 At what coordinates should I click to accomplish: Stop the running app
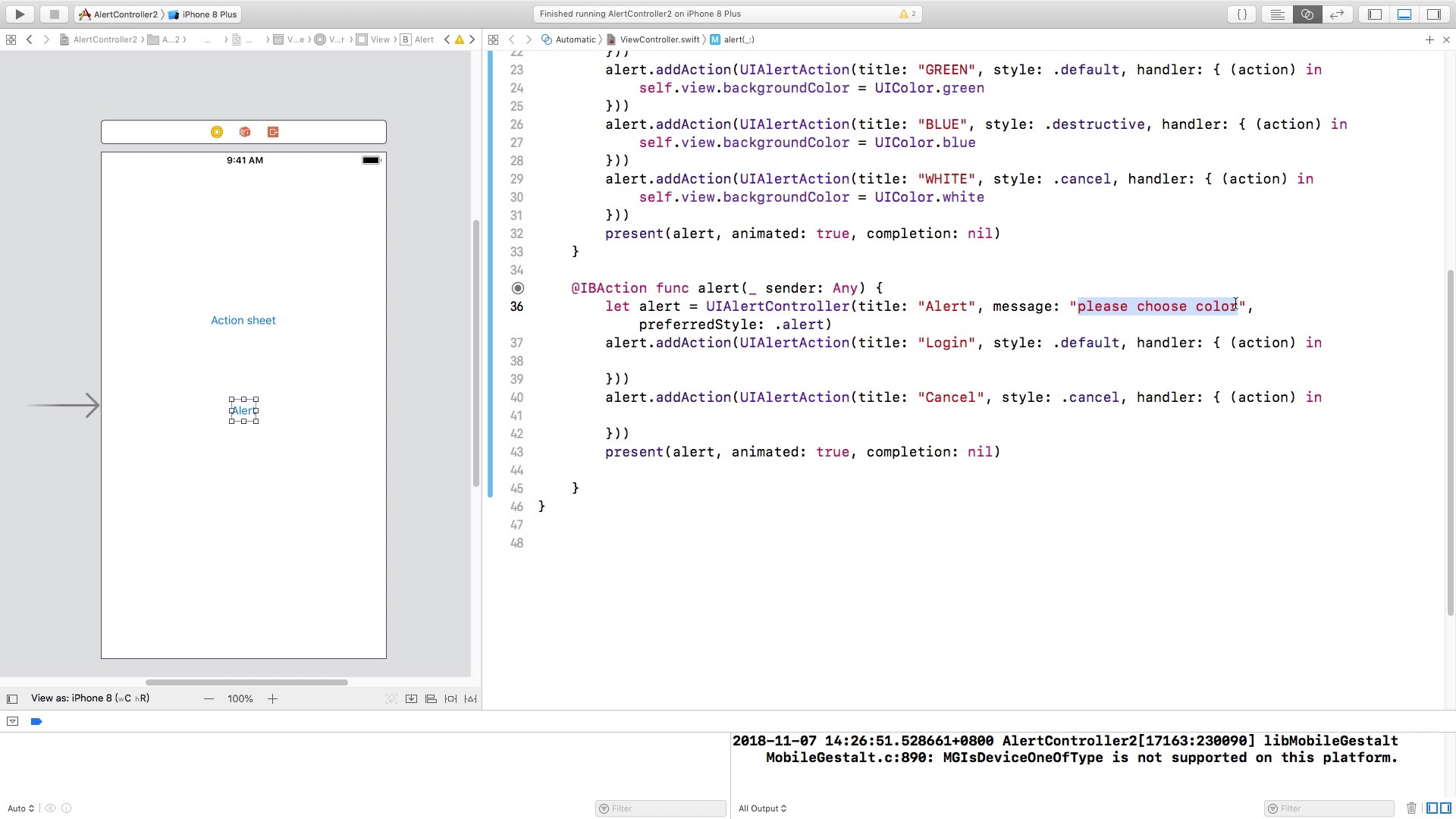[x=54, y=14]
